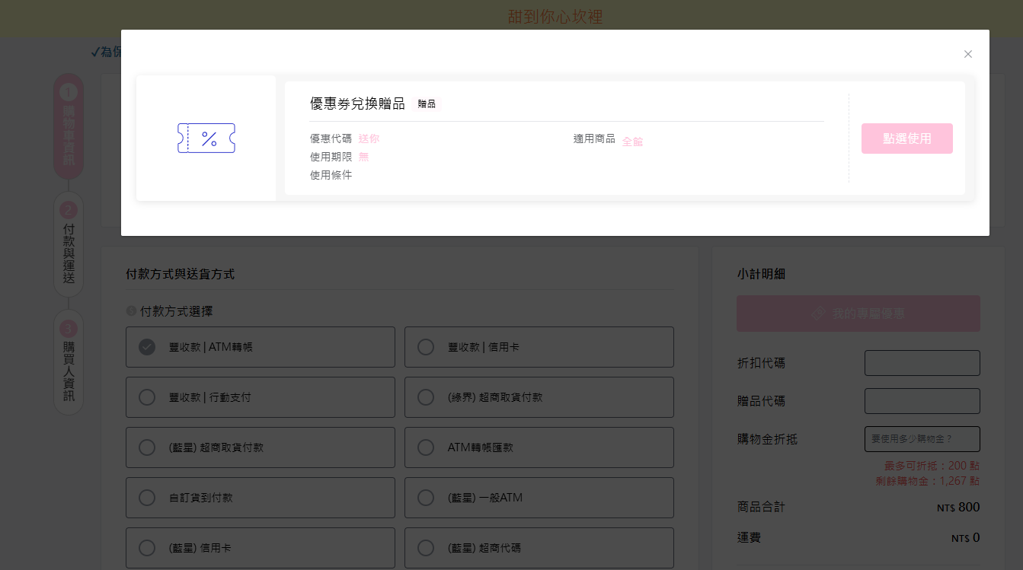1023x570 pixels.
Task: Click the percent coupon ticket icon
Action: pos(206,138)
